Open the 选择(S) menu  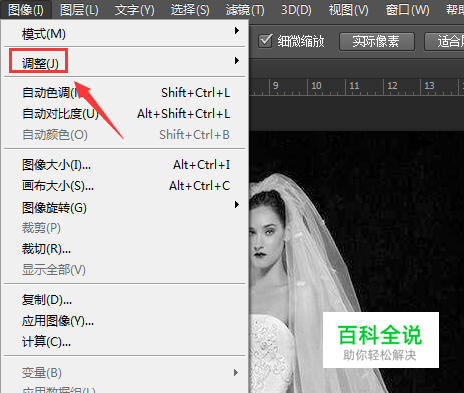(x=190, y=10)
